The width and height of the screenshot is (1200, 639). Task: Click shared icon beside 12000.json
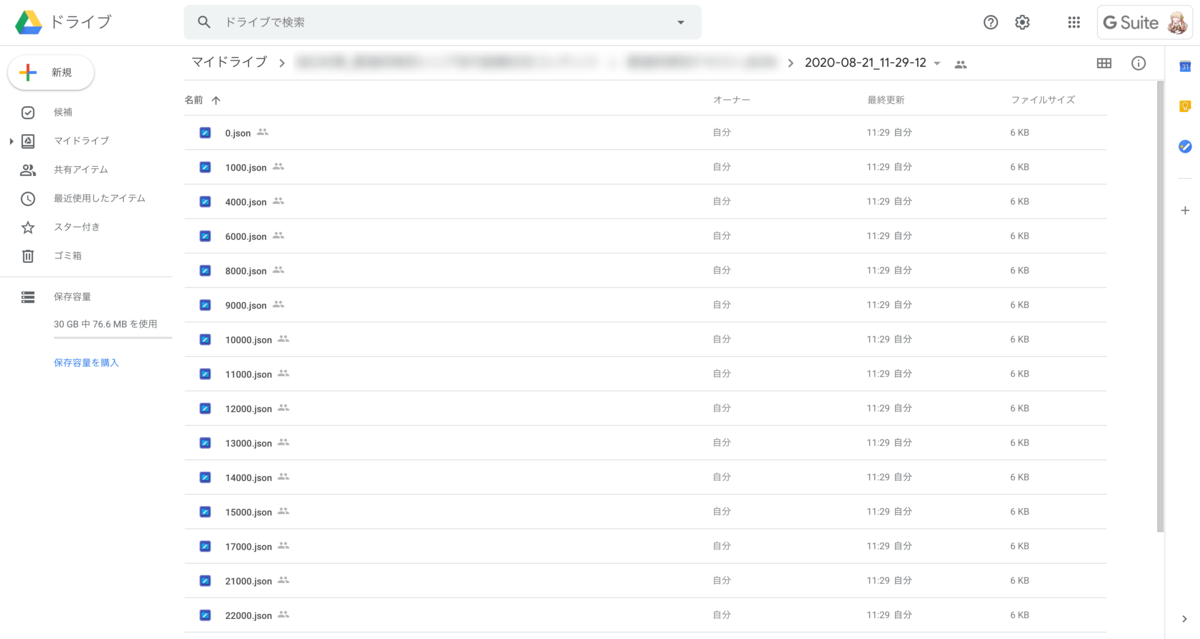284,408
